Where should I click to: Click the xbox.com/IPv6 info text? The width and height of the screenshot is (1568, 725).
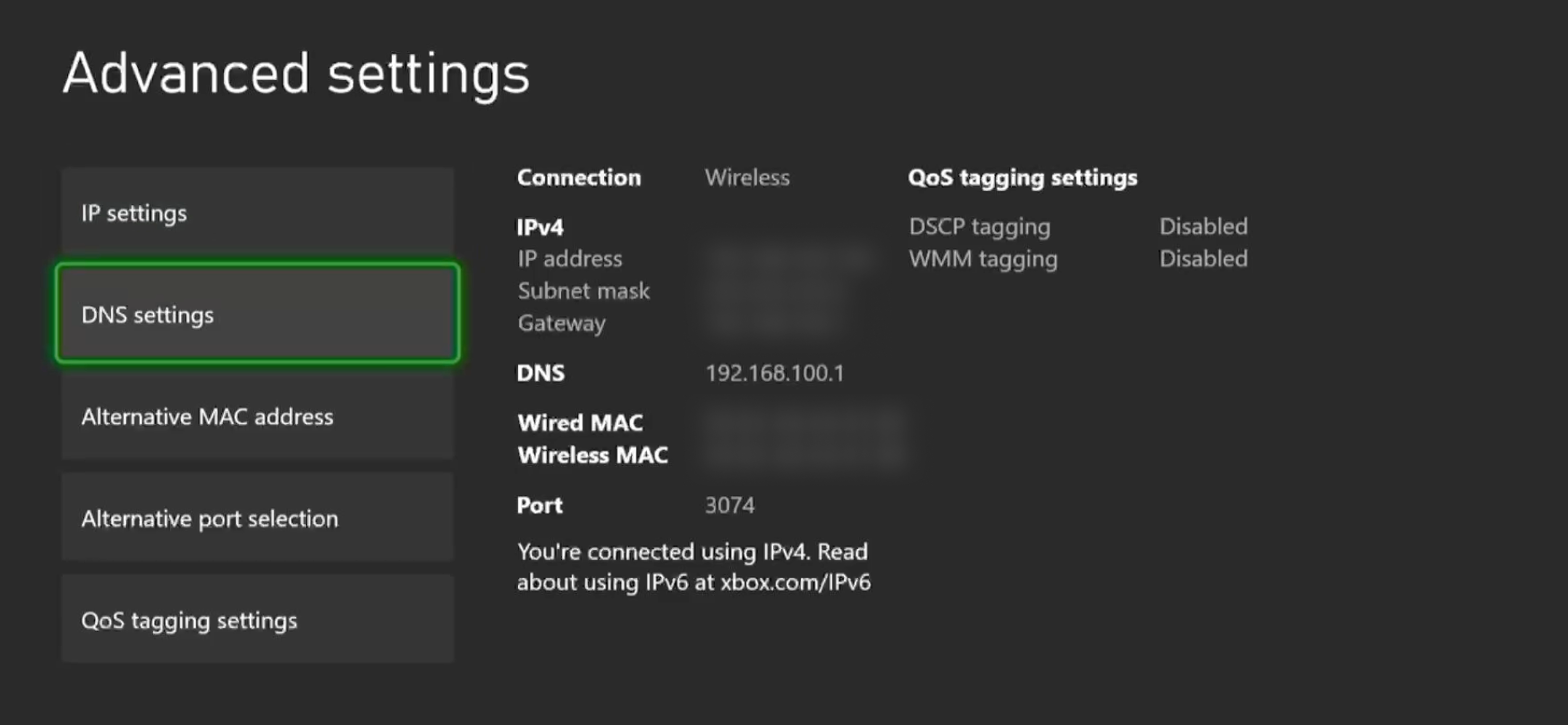795,582
